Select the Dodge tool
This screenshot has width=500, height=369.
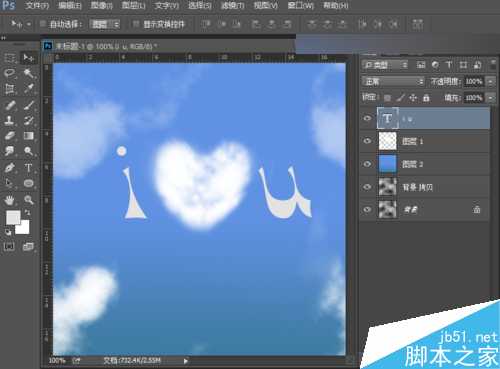point(28,151)
